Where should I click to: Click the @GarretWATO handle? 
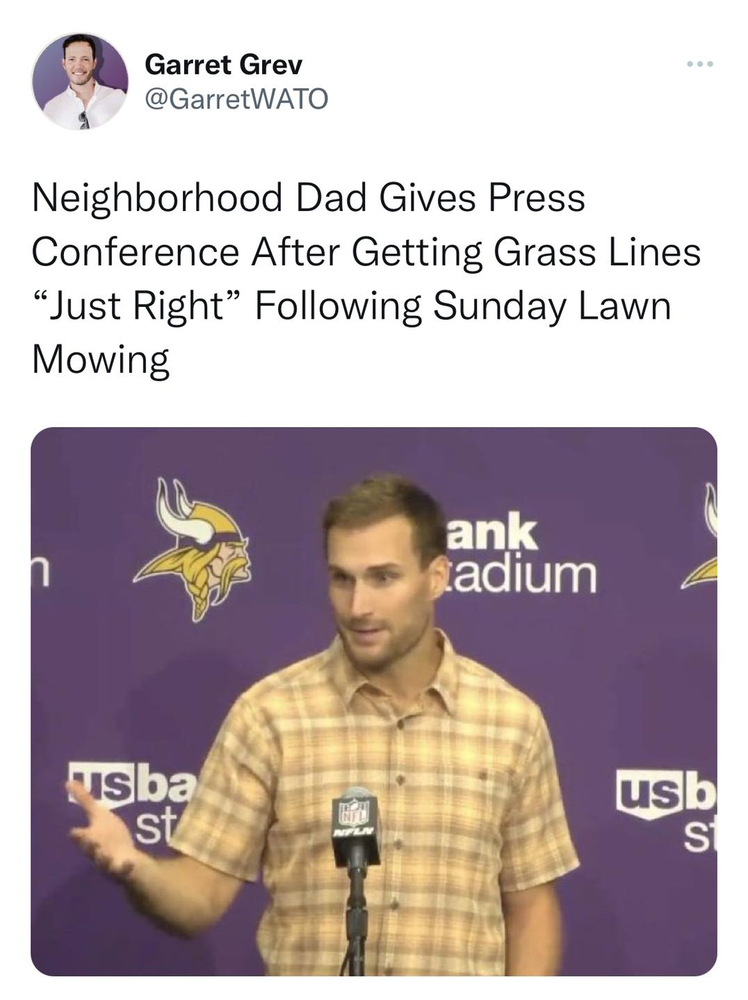(236, 99)
